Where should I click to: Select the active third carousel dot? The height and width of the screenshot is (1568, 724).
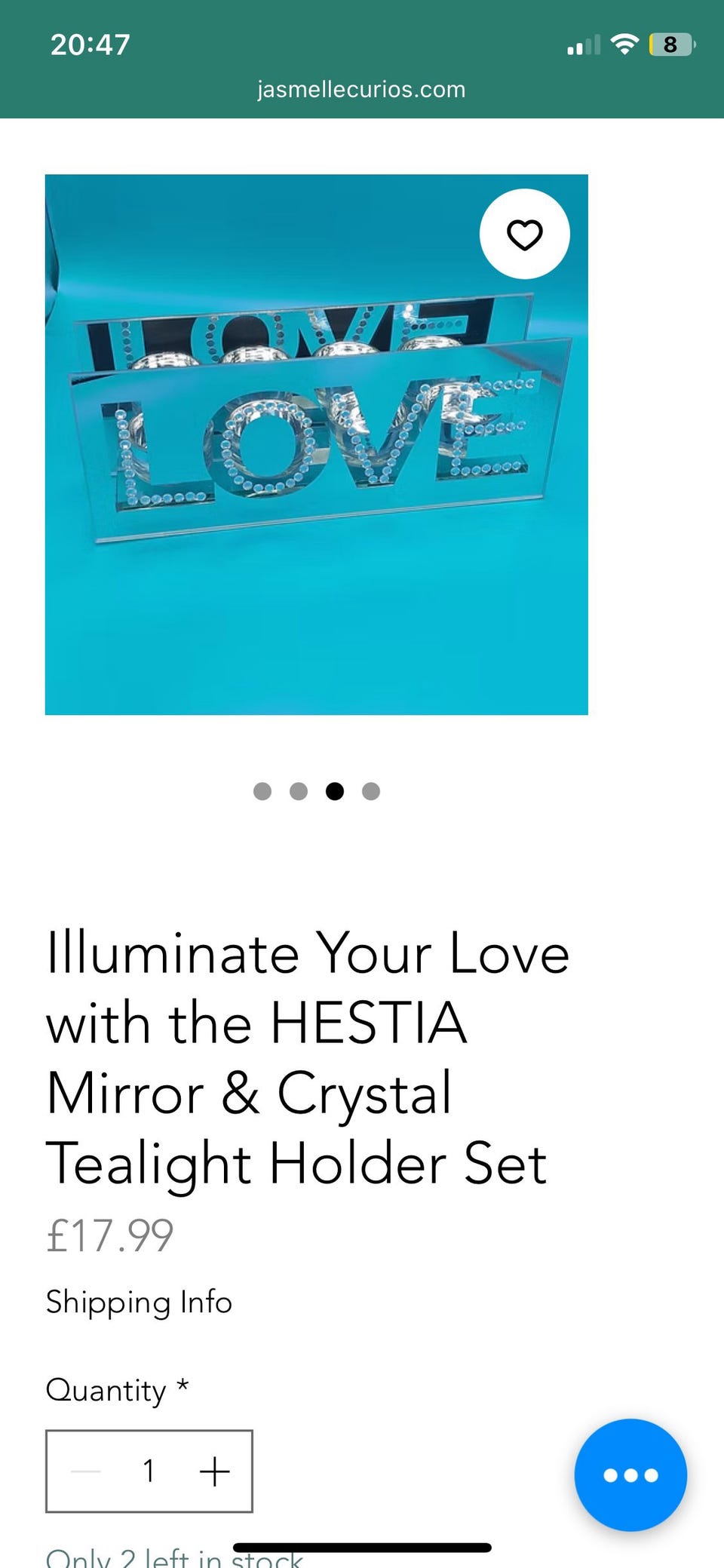click(335, 791)
